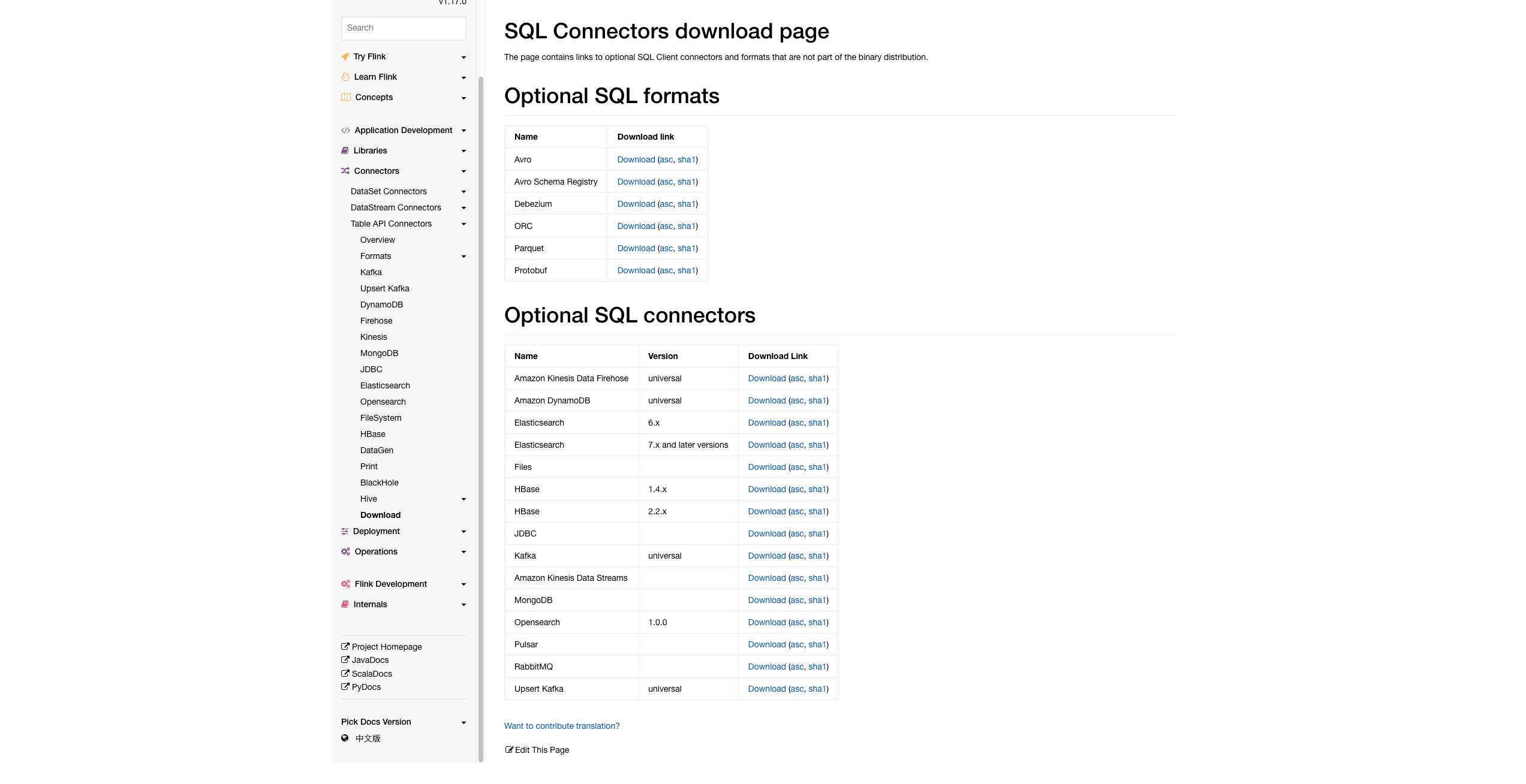The height and width of the screenshot is (784, 1526).
Task: Click the Application Development code icon
Action: 345,130
